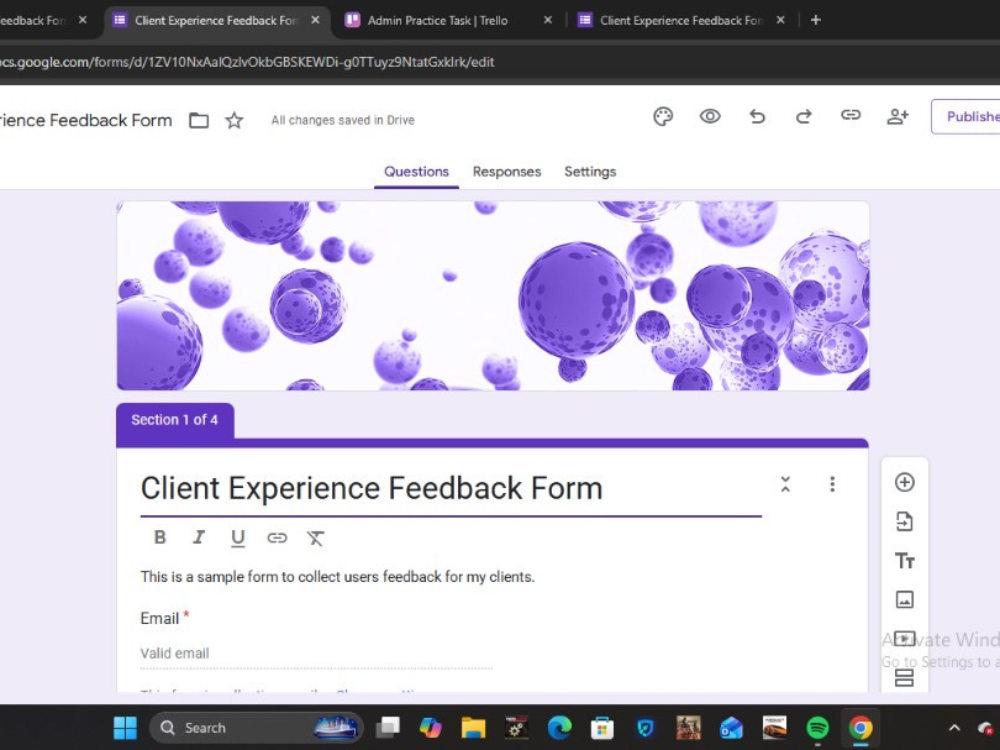This screenshot has width=1000, height=750.
Task: Preview the form with eye icon
Action: click(710, 116)
